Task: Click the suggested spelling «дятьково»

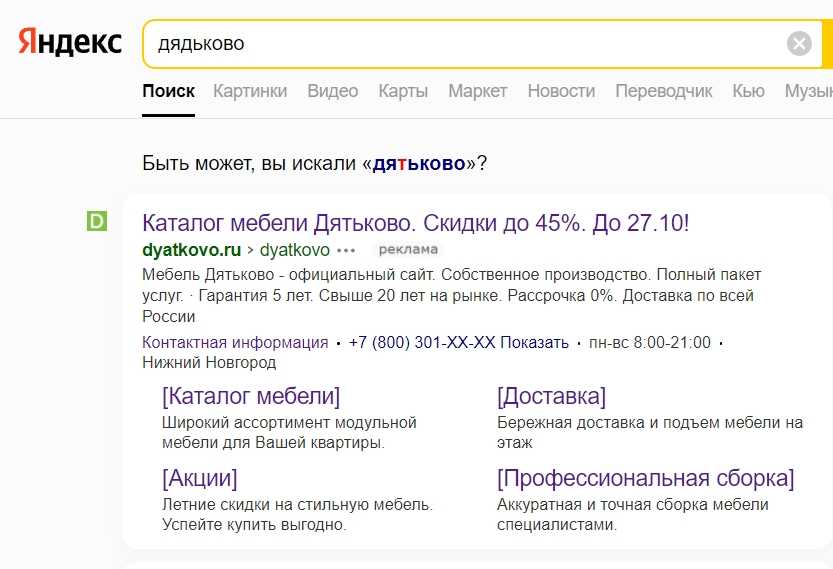Action: [x=419, y=163]
